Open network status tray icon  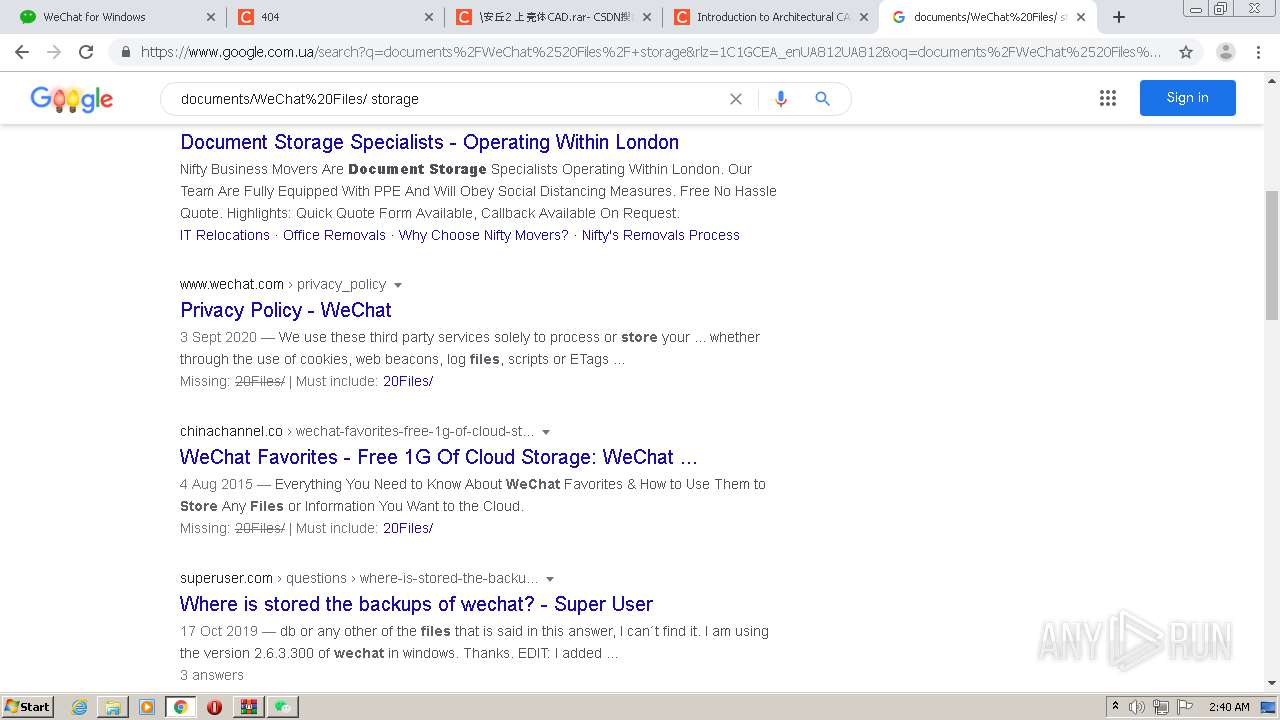1161,707
